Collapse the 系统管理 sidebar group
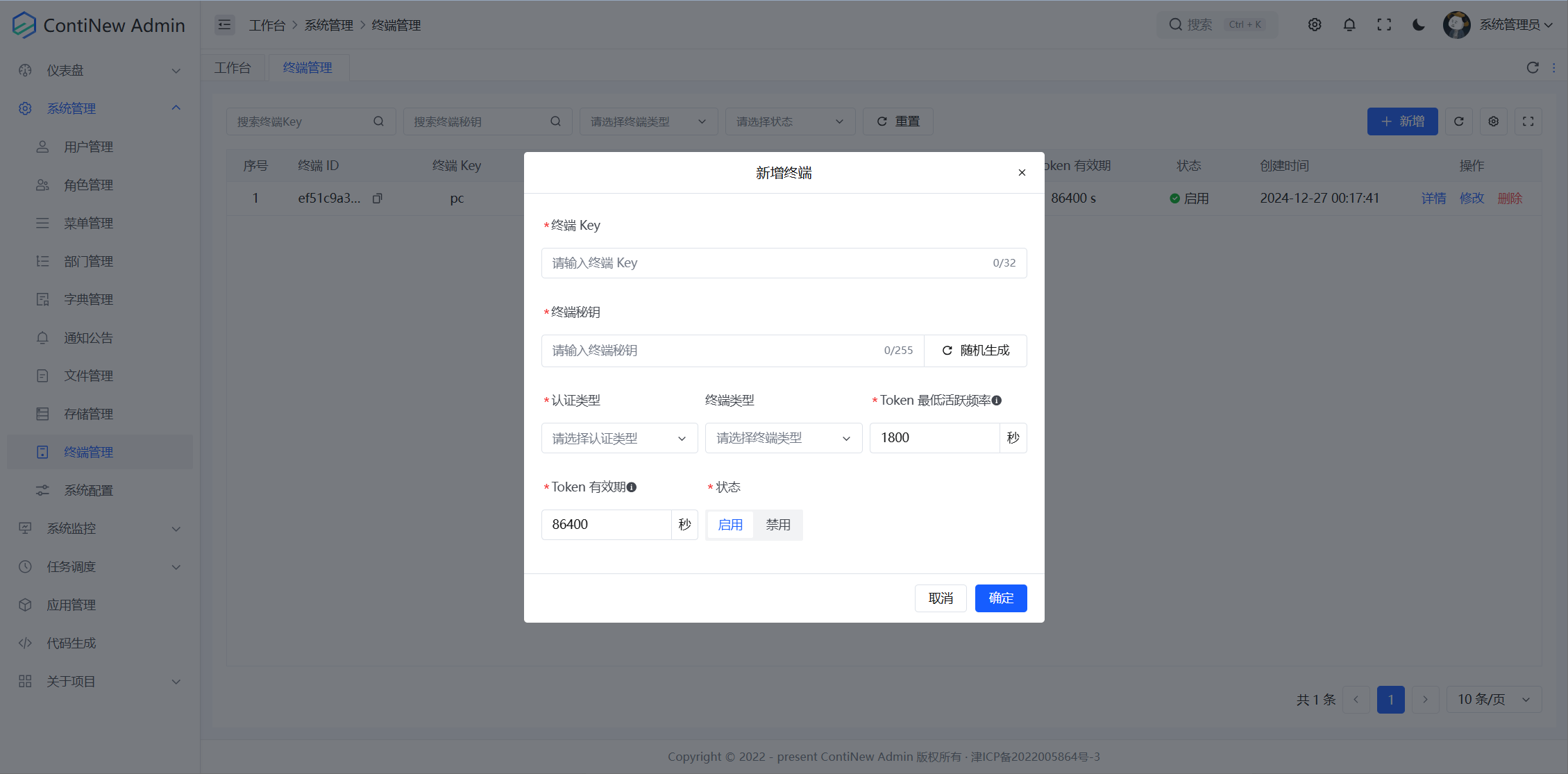This screenshot has width=1568, height=774. pos(100,108)
